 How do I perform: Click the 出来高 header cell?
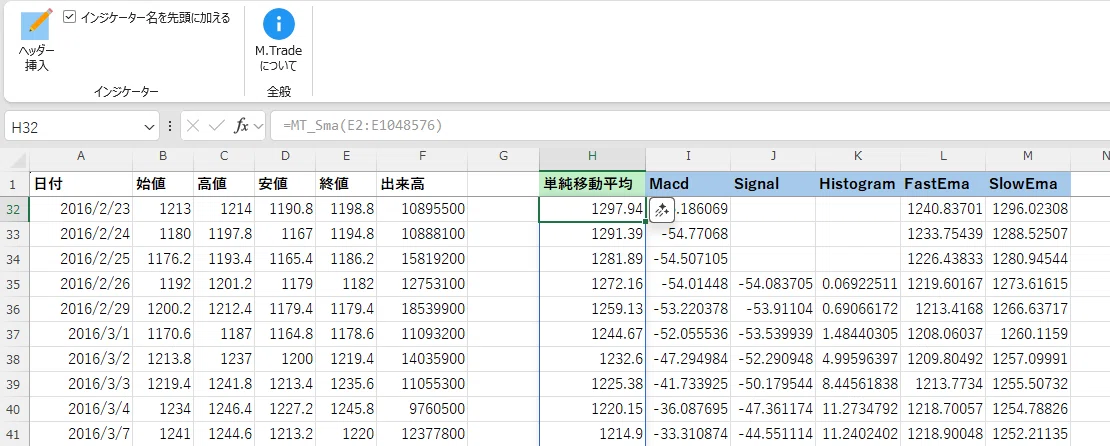[x=423, y=184]
